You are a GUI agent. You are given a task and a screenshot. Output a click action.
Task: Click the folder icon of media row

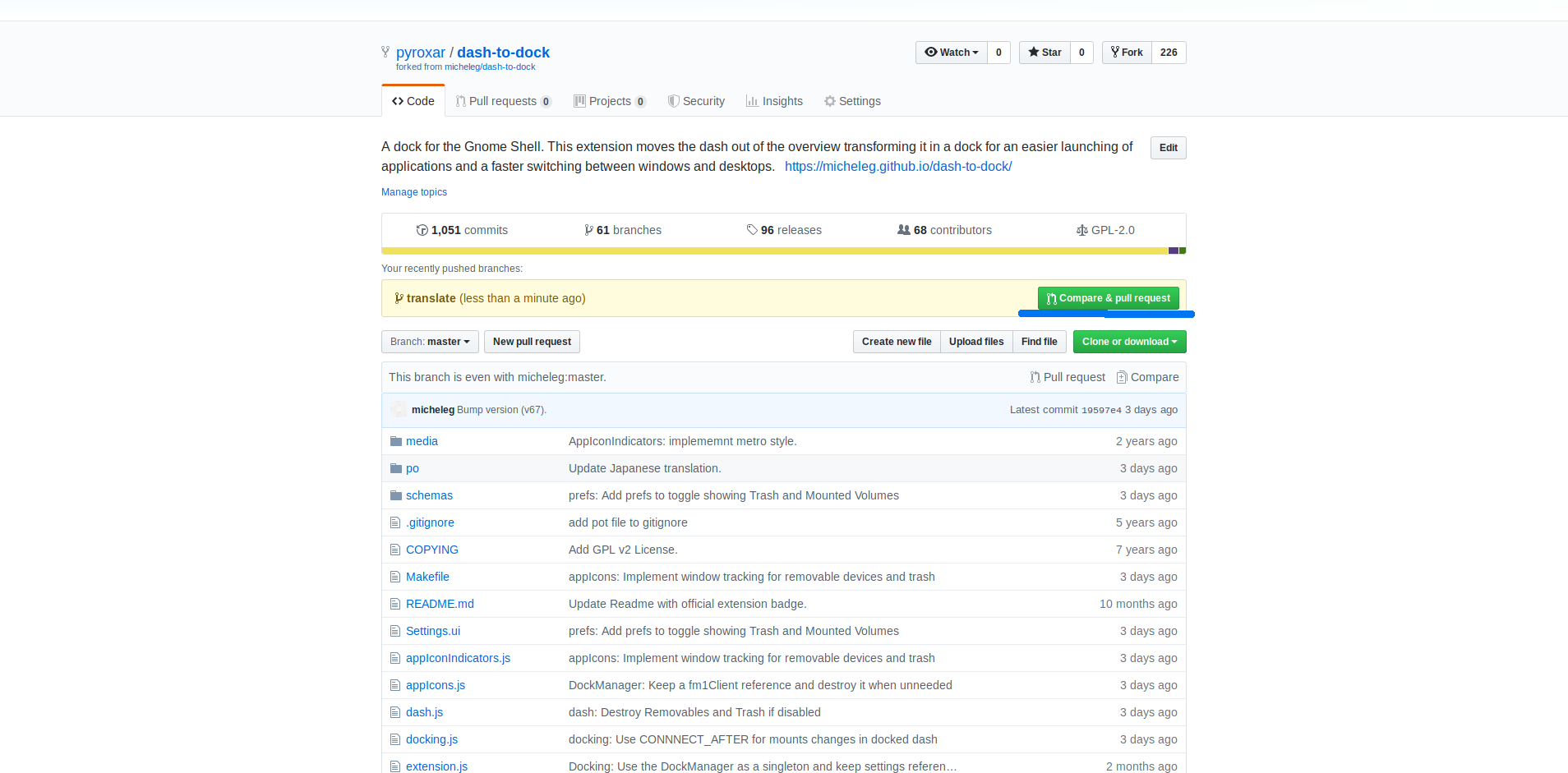point(396,441)
